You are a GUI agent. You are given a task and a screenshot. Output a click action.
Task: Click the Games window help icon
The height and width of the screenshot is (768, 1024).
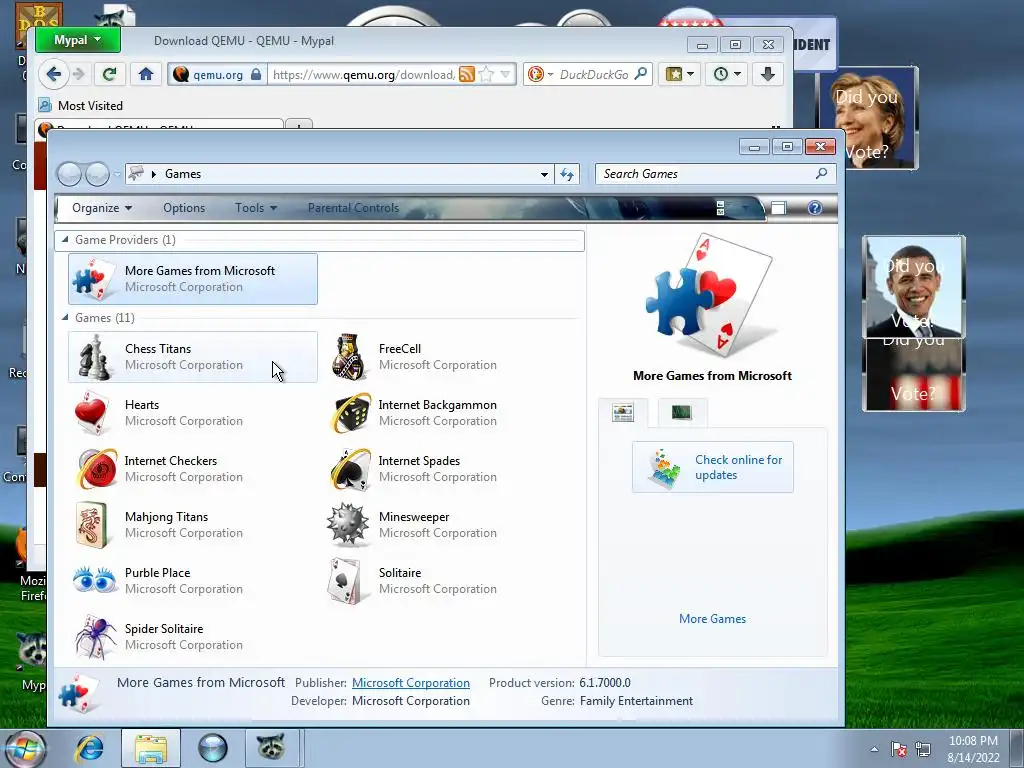(x=814, y=208)
